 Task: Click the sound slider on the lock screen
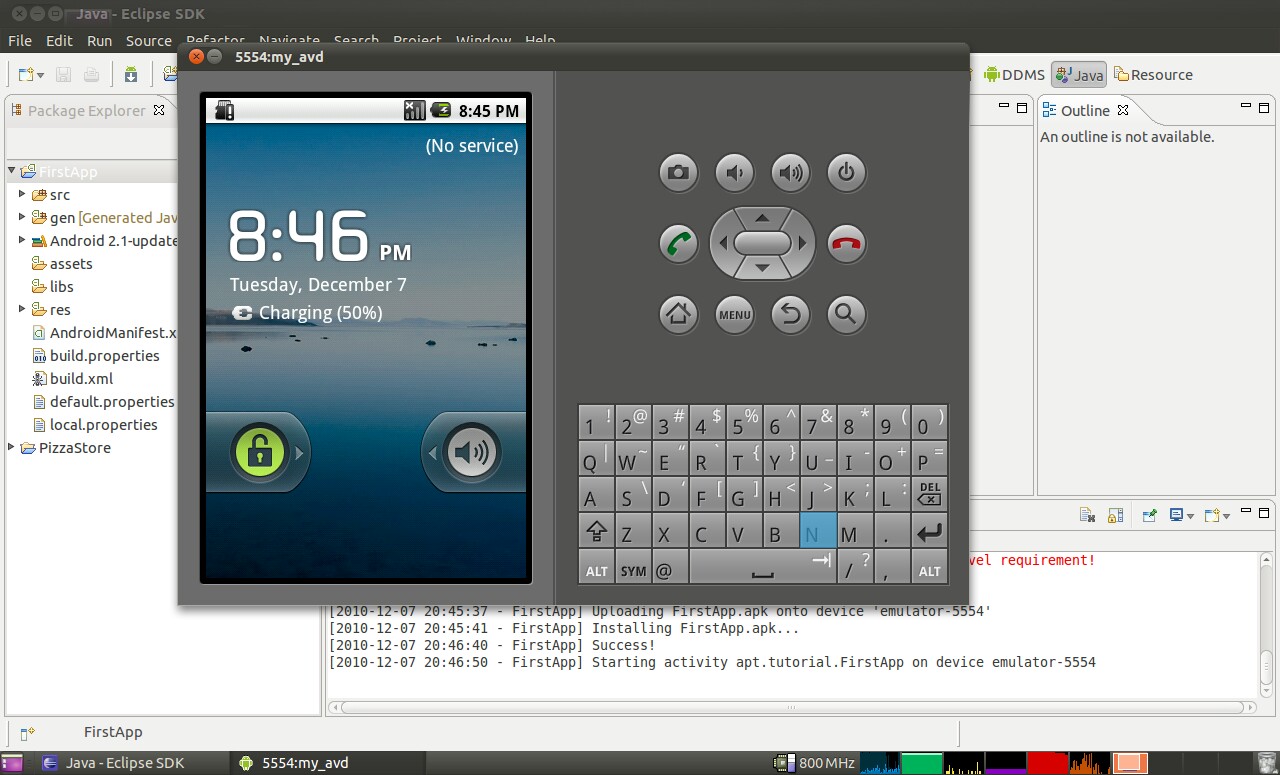pyautogui.click(x=471, y=452)
